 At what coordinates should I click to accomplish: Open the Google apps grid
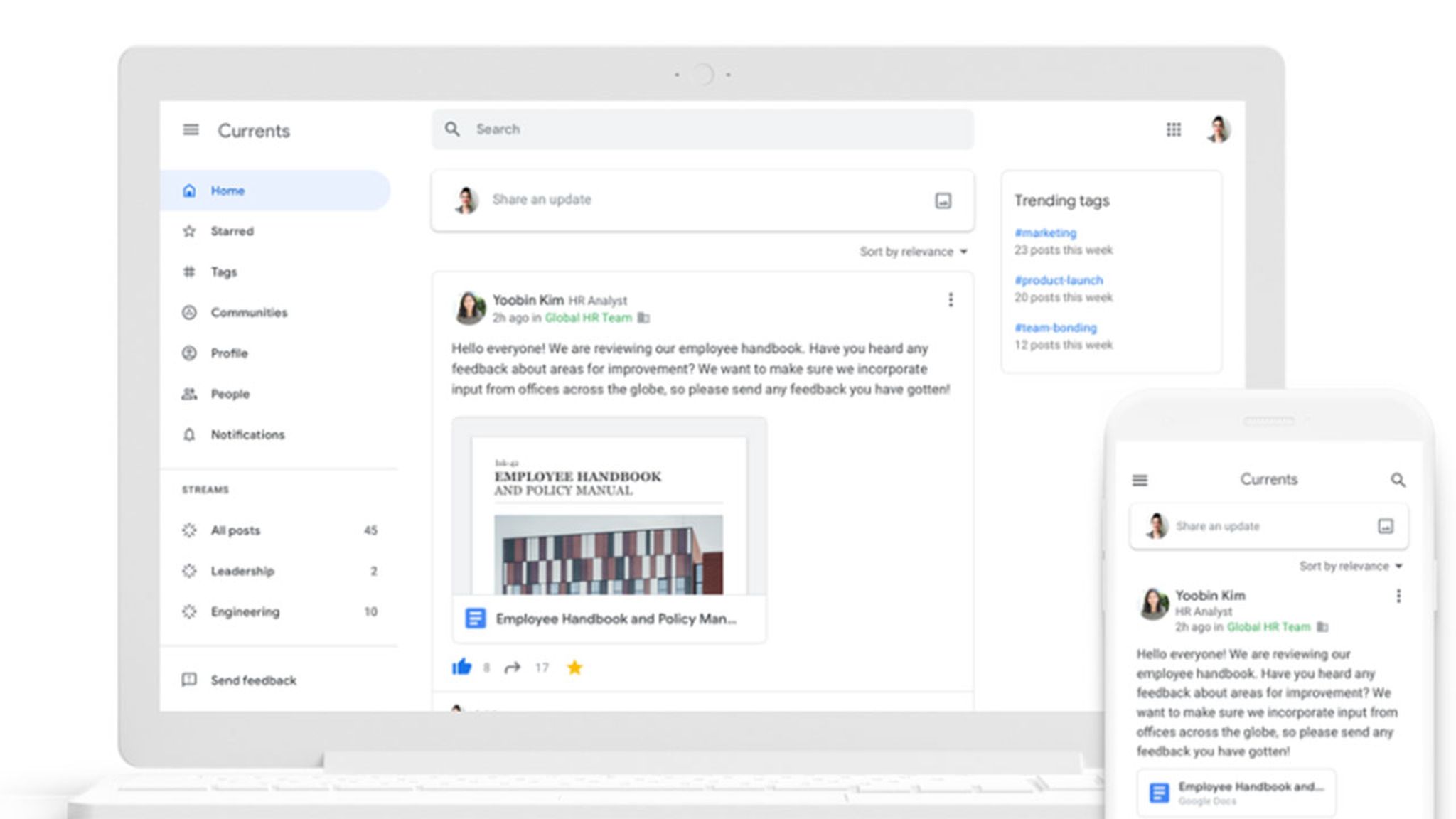click(1173, 130)
